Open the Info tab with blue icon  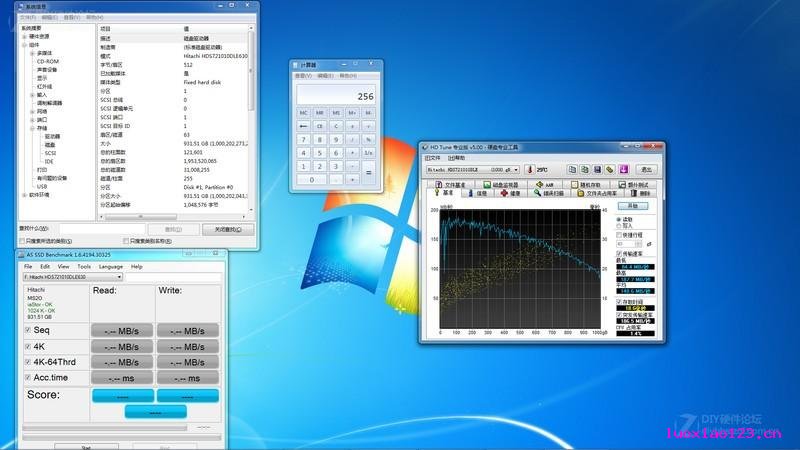click(478, 193)
